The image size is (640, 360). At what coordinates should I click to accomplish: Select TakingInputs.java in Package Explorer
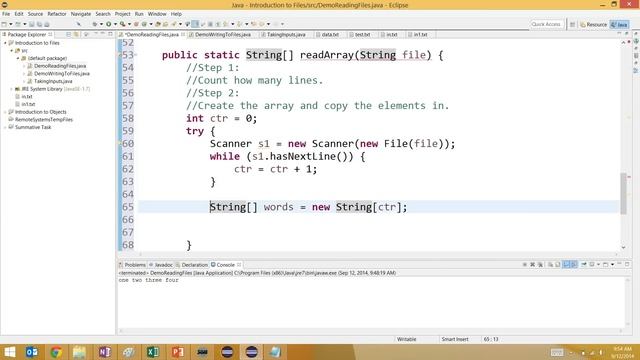click(53, 81)
